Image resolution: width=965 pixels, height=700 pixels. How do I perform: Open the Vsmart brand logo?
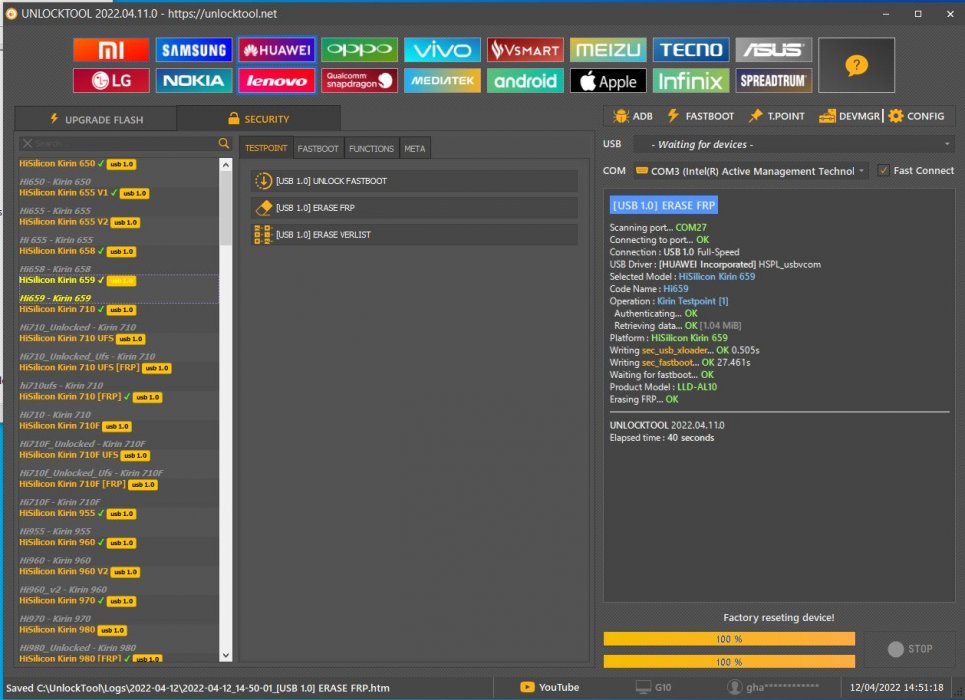click(525, 50)
